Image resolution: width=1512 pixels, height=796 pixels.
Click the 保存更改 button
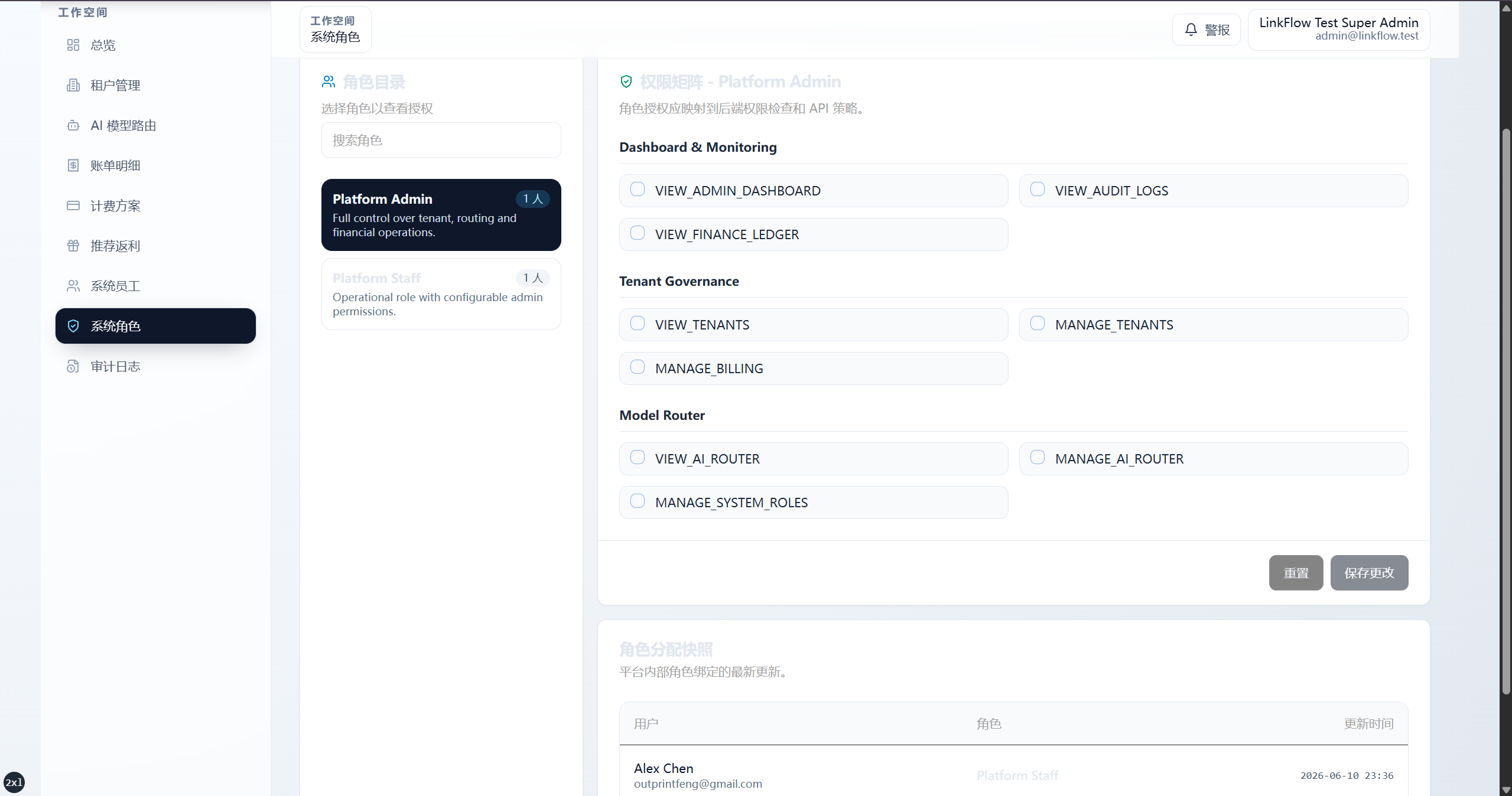pos(1370,573)
